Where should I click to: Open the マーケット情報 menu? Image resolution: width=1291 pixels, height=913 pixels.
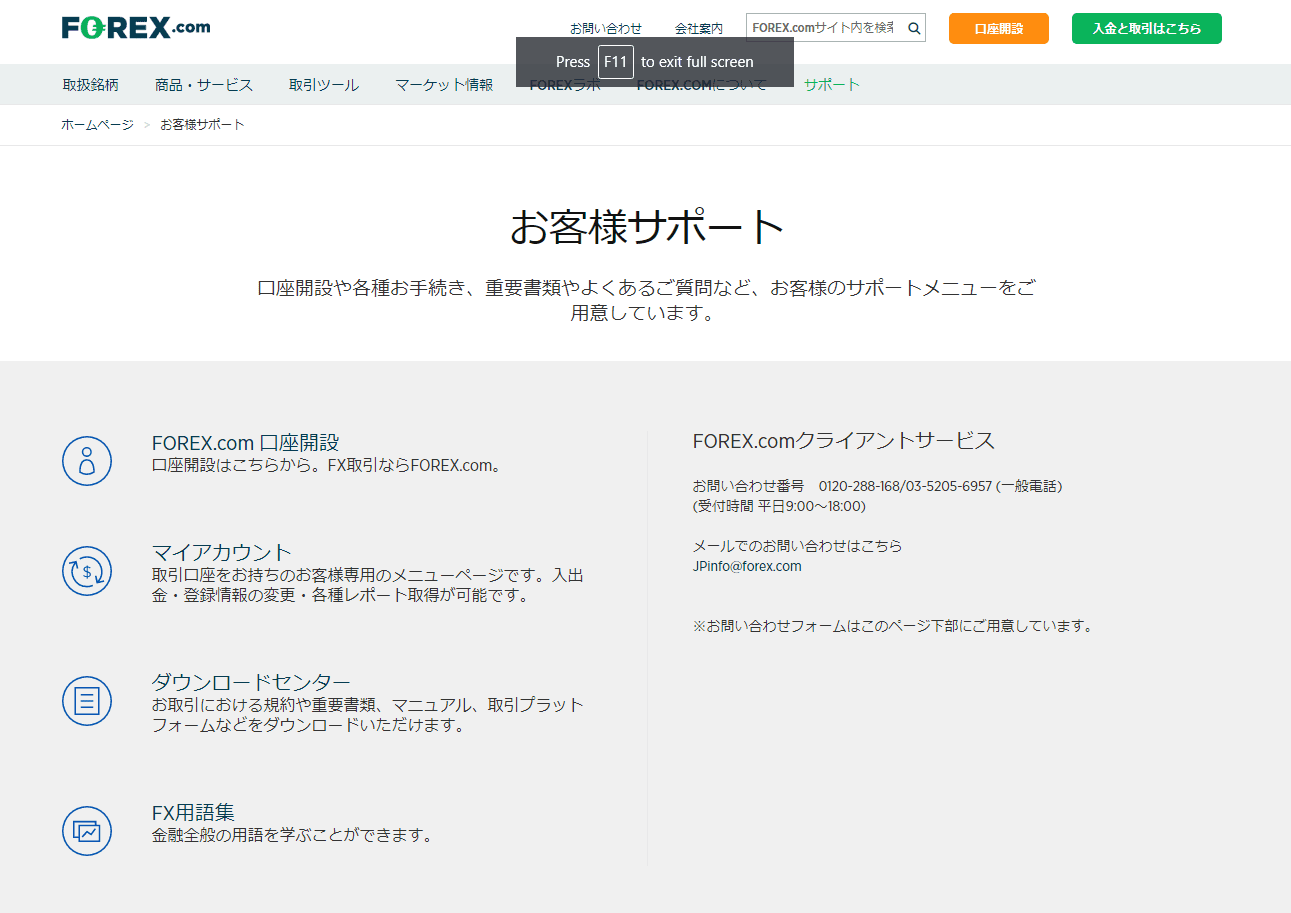[x=443, y=85]
